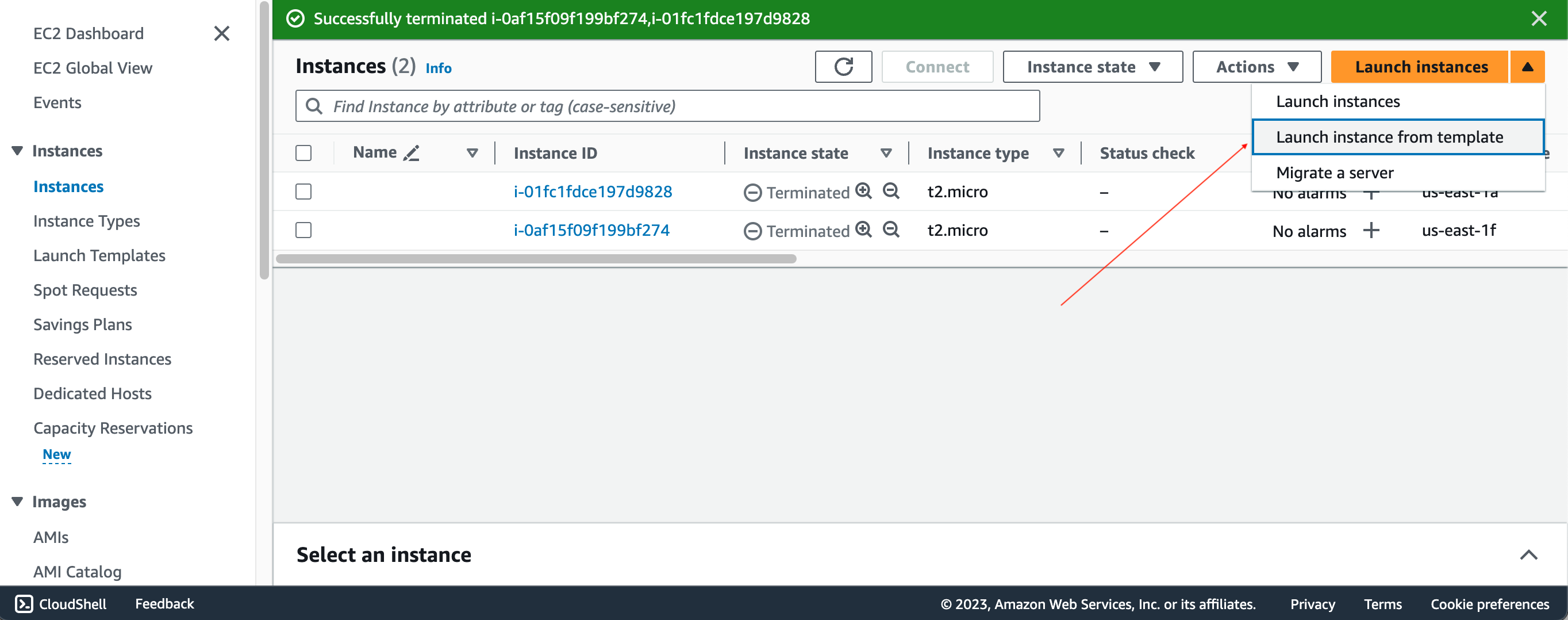Image resolution: width=1568 pixels, height=620 pixels.
Task: Click Terminated status icon for i-0af15f09f199bf274
Action: 752,231
